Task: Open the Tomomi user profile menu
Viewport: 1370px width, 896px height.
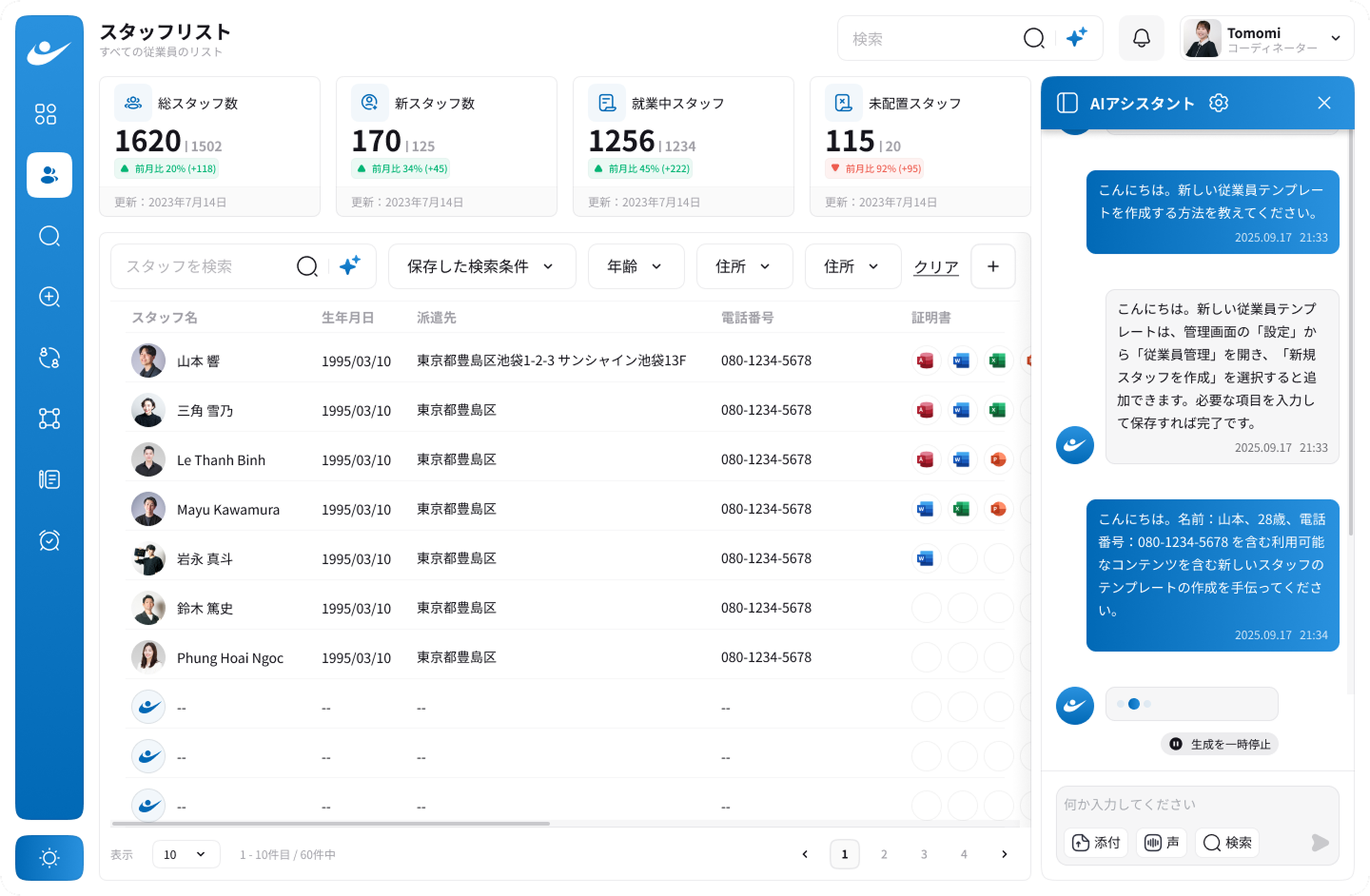Action: 1266,38
